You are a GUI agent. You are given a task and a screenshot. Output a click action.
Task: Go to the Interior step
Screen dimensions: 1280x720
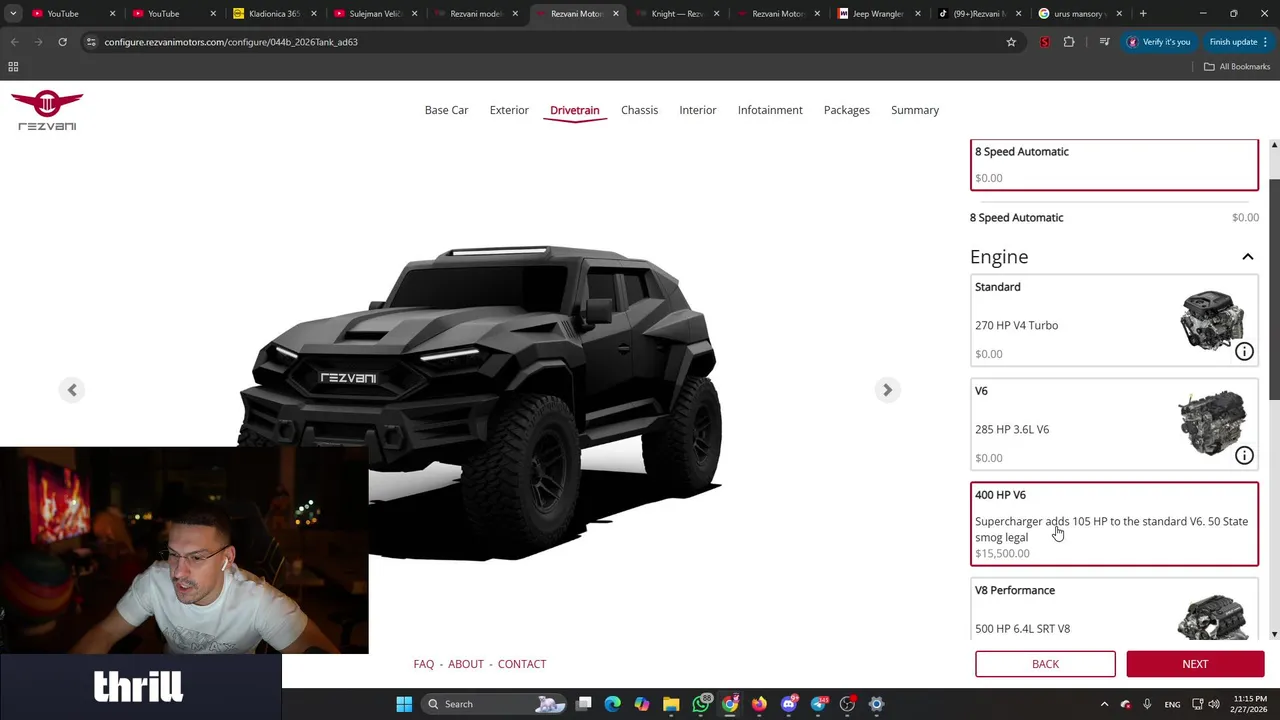point(698,110)
